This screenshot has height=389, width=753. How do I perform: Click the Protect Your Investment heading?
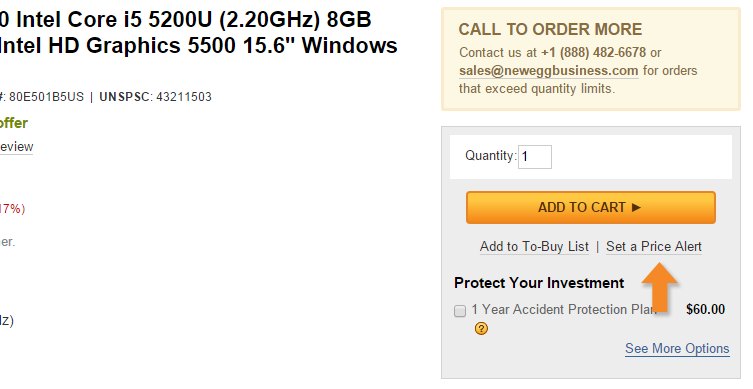point(539,283)
